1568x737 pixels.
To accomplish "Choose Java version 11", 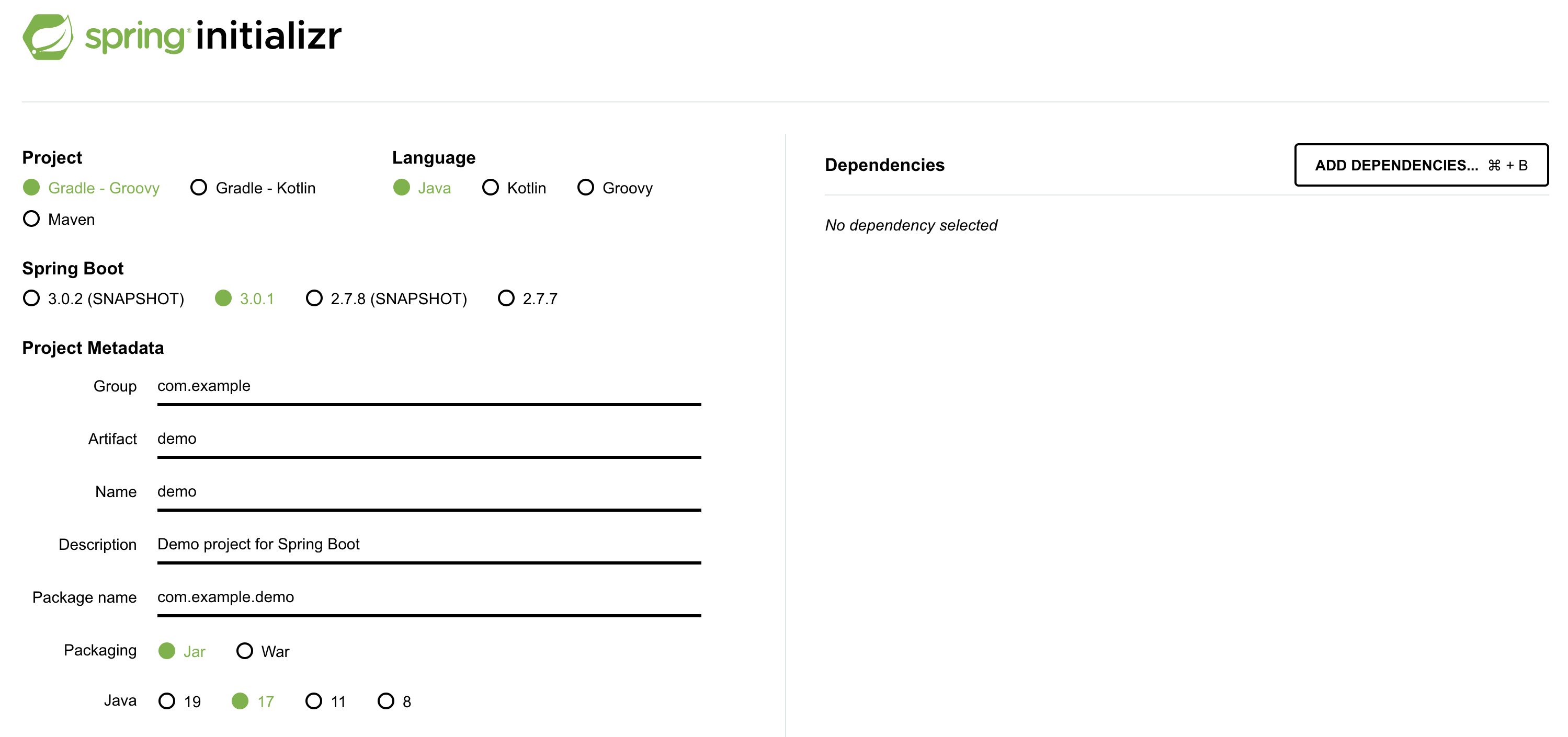I will pyautogui.click(x=313, y=701).
